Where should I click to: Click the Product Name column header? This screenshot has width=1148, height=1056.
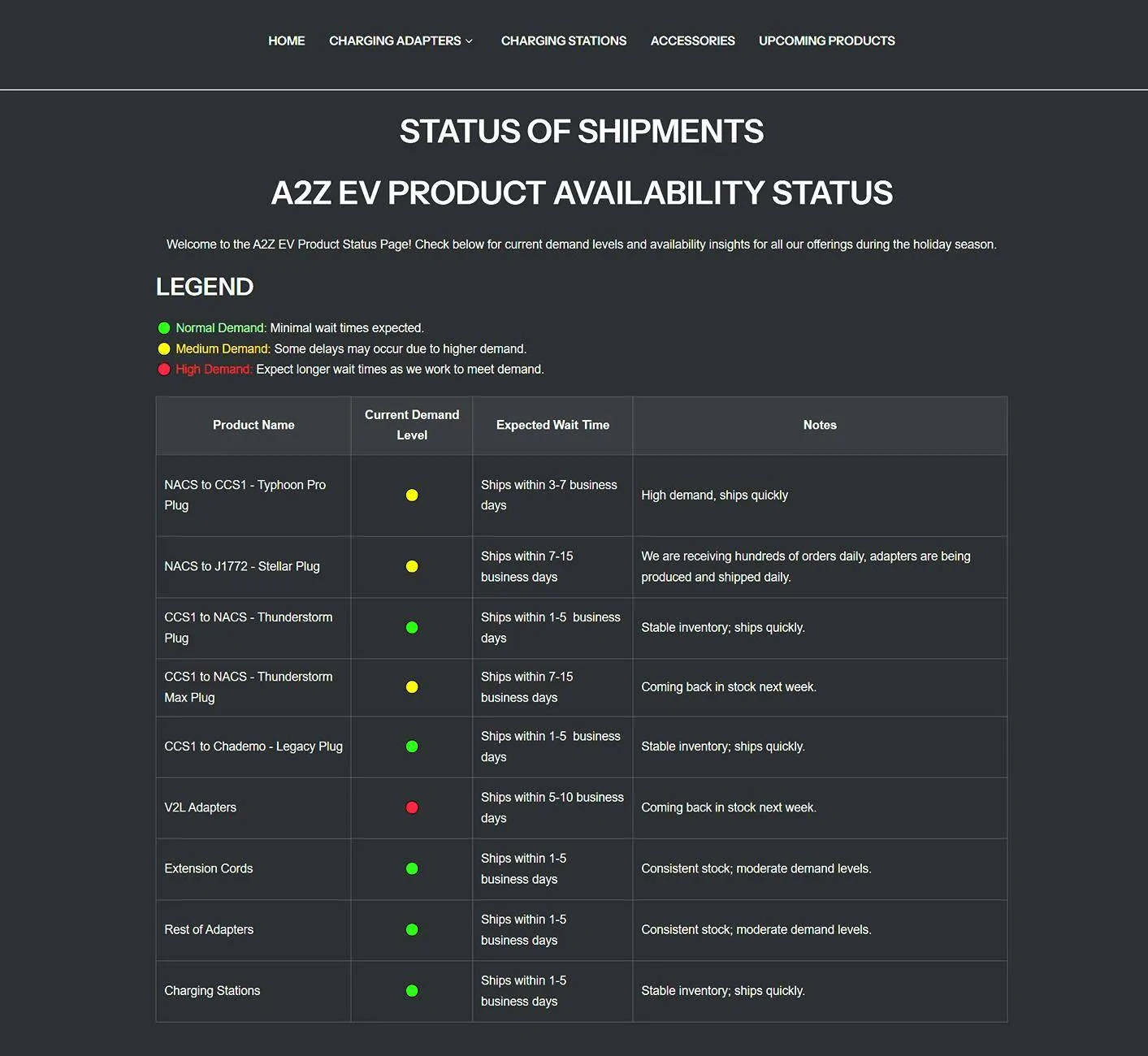click(253, 425)
